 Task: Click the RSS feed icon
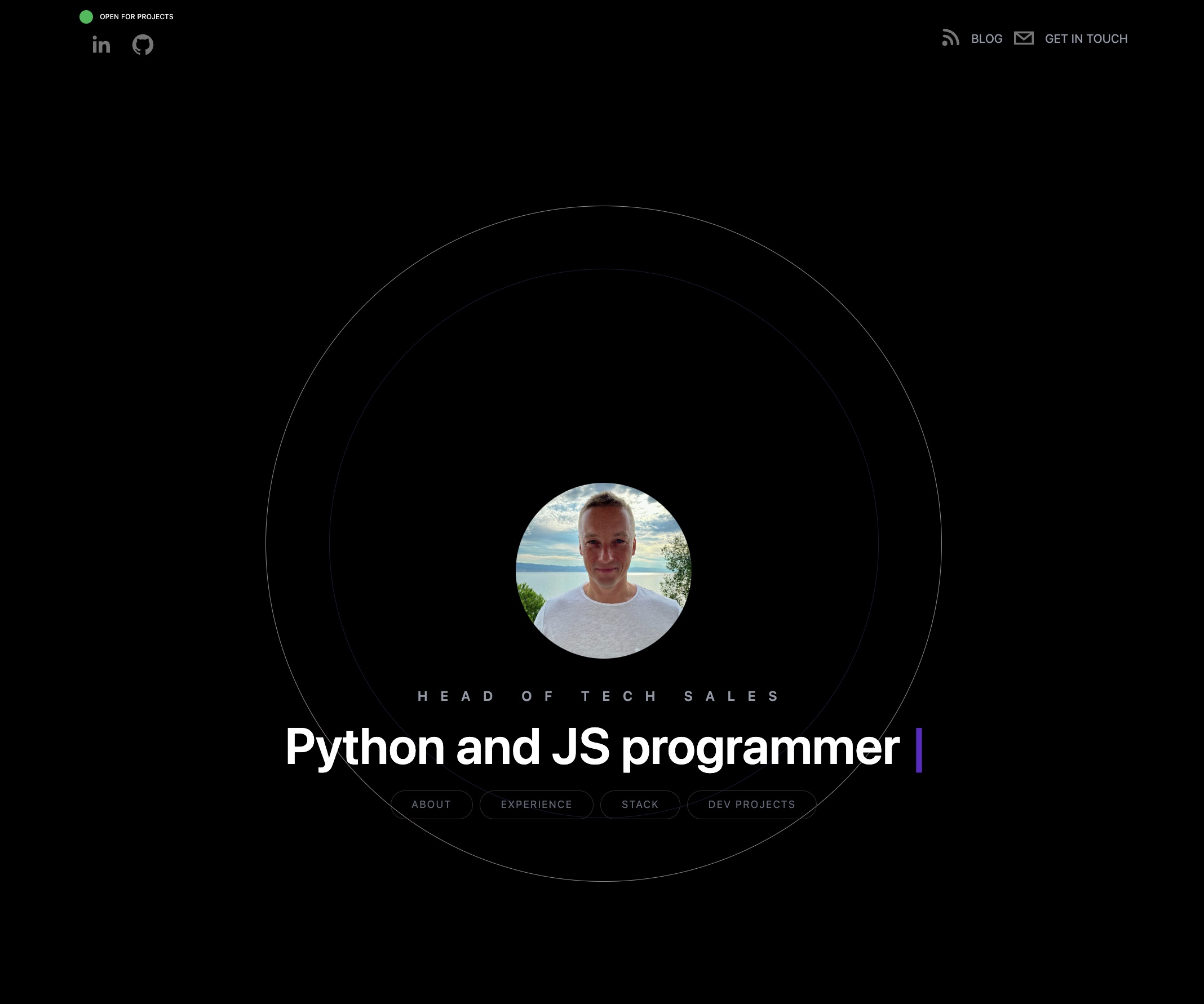[950, 38]
